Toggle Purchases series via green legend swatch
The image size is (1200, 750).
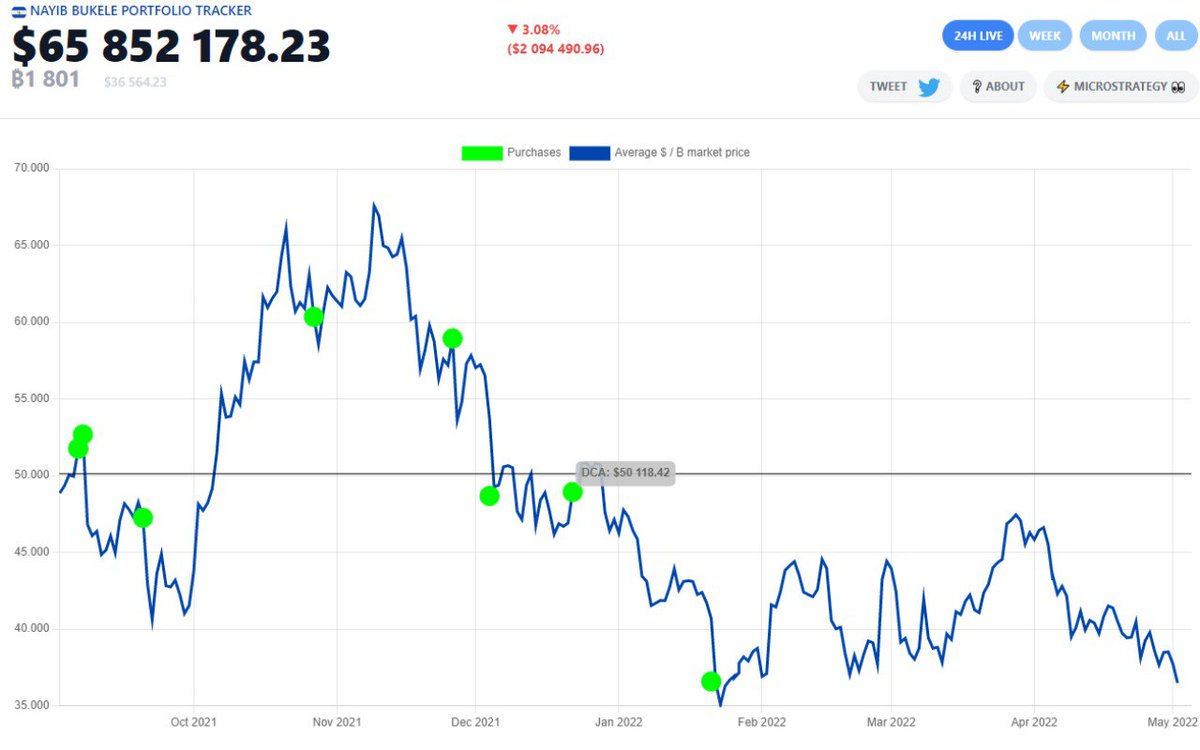pyautogui.click(x=481, y=153)
